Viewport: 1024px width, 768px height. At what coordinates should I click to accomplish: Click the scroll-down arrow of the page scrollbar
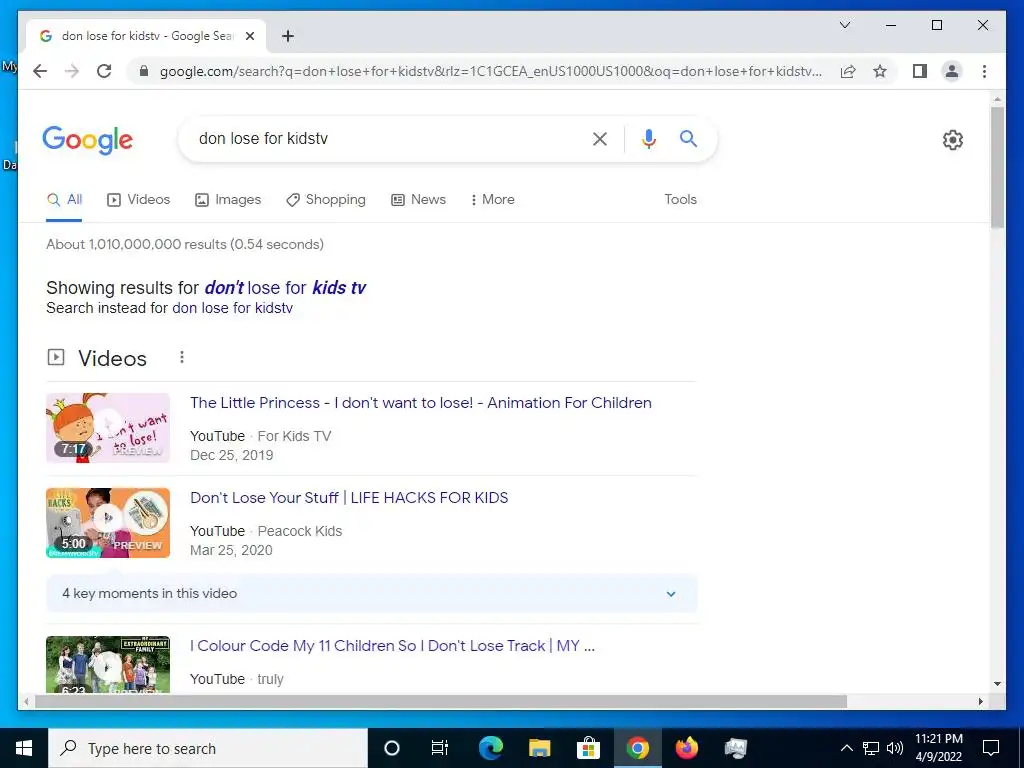pyautogui.click(x=997, y=684)
